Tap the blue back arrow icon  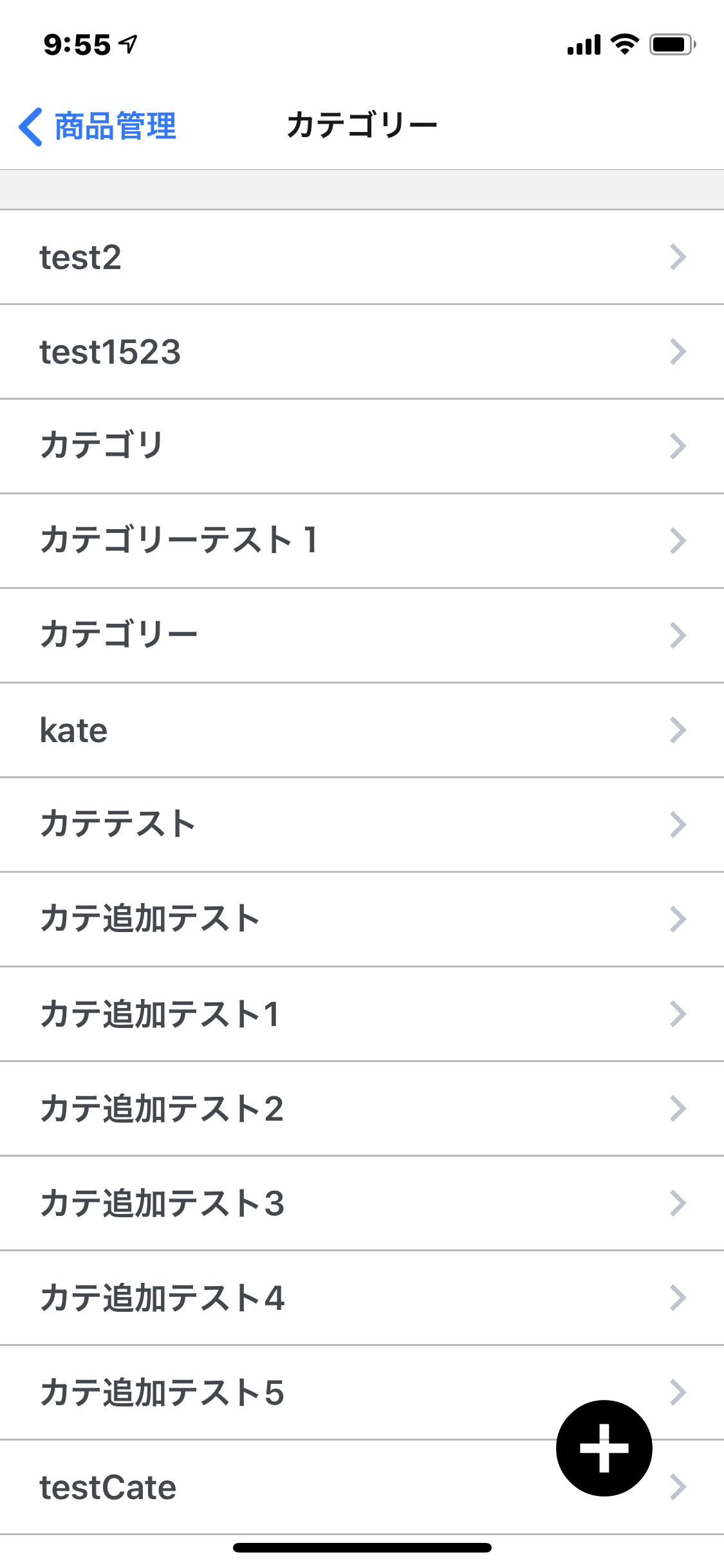click(x=31, y=127)
